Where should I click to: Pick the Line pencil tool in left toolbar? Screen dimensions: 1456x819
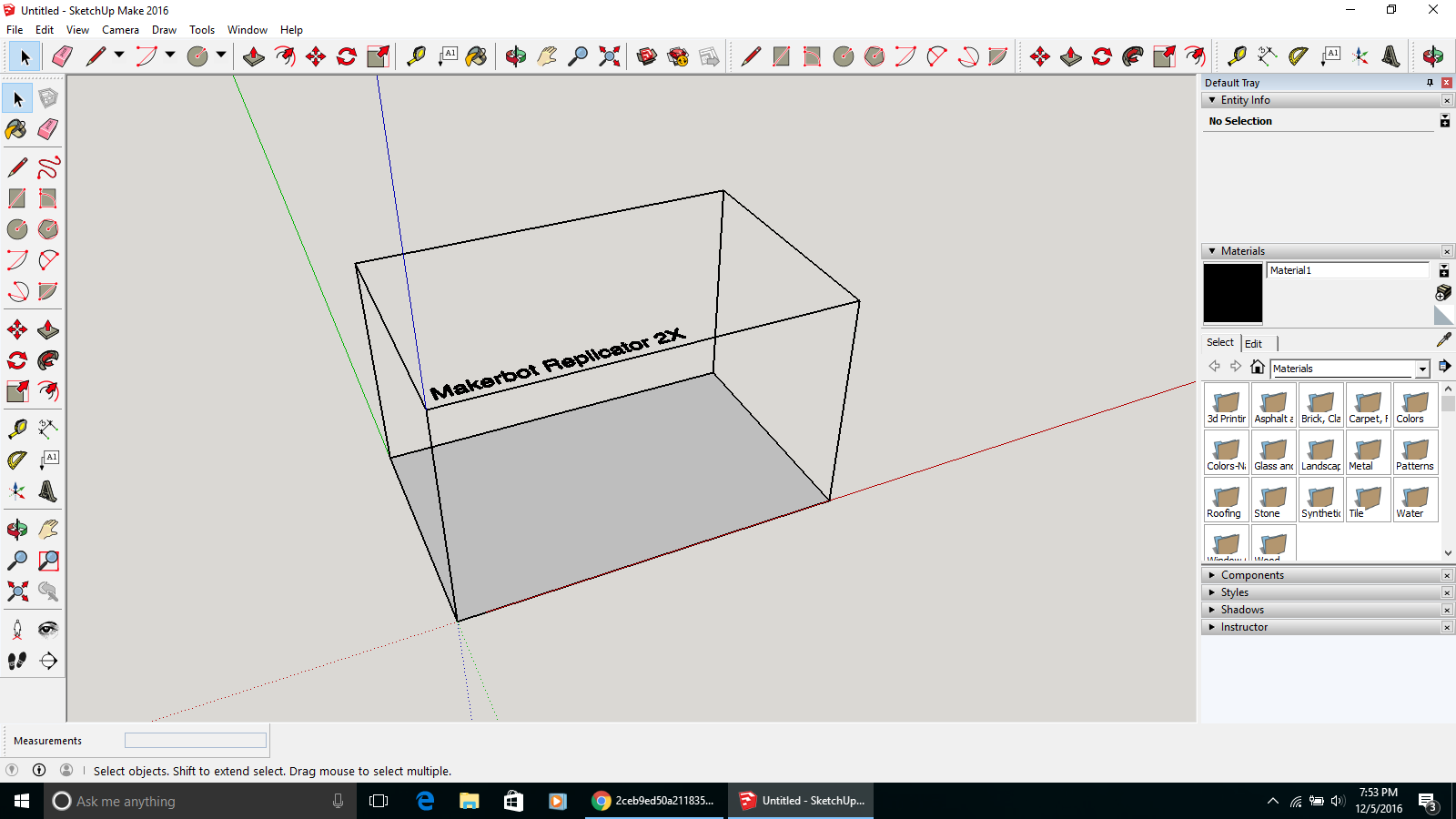[x=17, y=167]
